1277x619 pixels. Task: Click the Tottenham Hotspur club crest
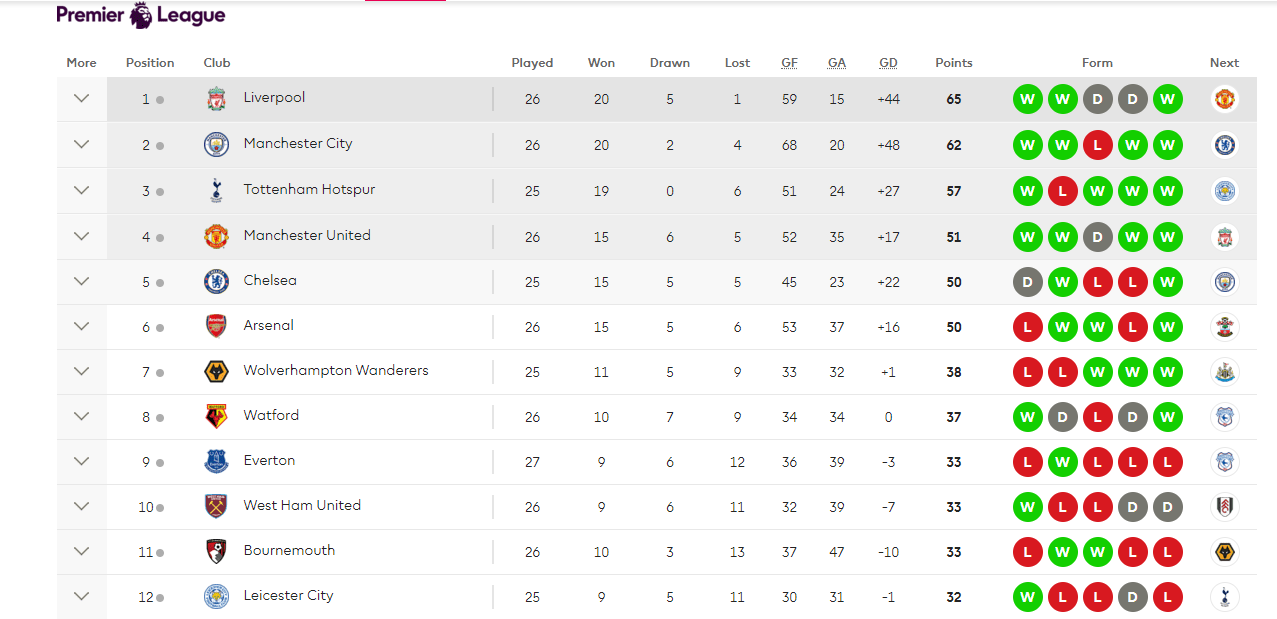click(216, 190)
